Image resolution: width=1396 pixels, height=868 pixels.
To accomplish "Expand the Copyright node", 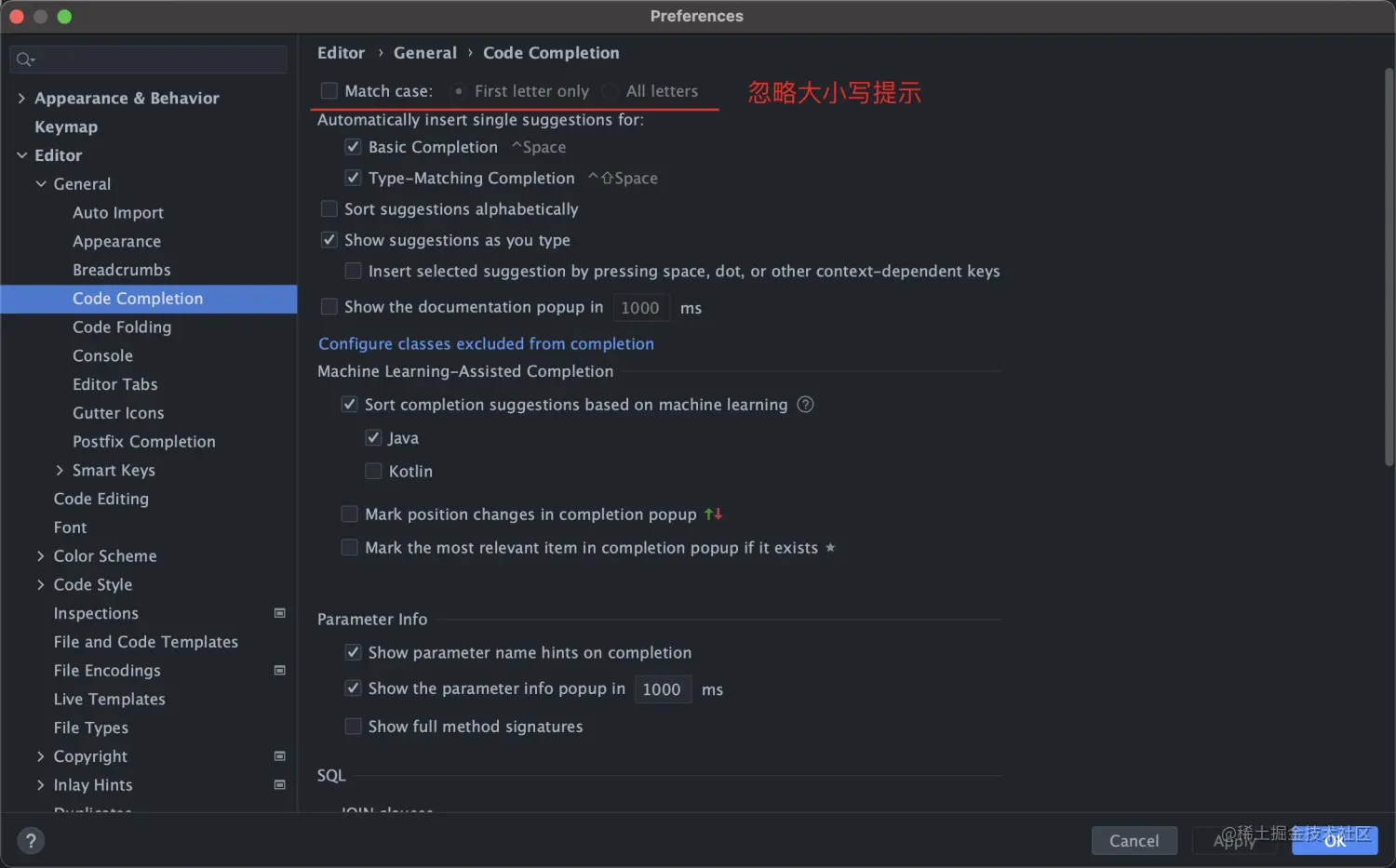I will pyautogui.click(x=41, y=756).
